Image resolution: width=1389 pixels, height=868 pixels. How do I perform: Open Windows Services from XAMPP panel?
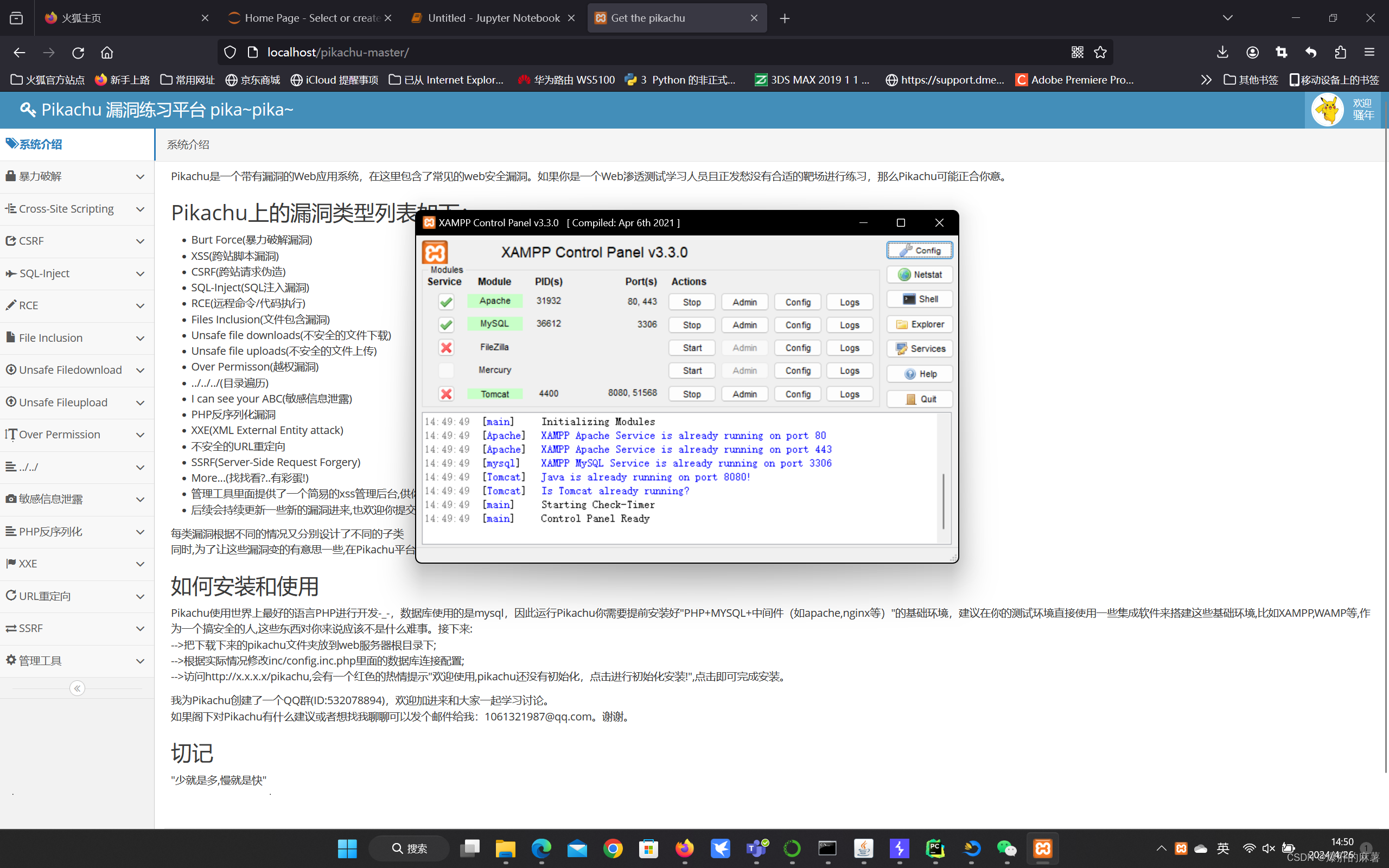click(x=920, y=348)
